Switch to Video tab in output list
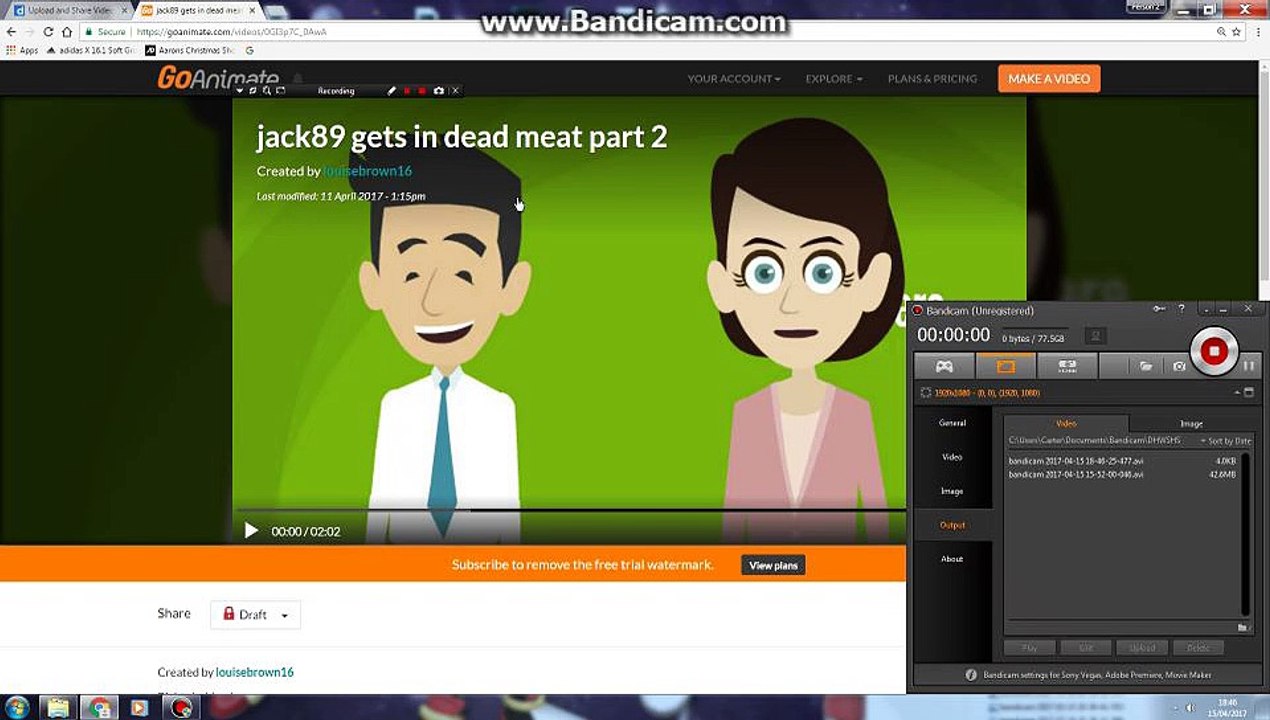Viewport: 1270px width, 720px height. click(x=1067, y=424)
